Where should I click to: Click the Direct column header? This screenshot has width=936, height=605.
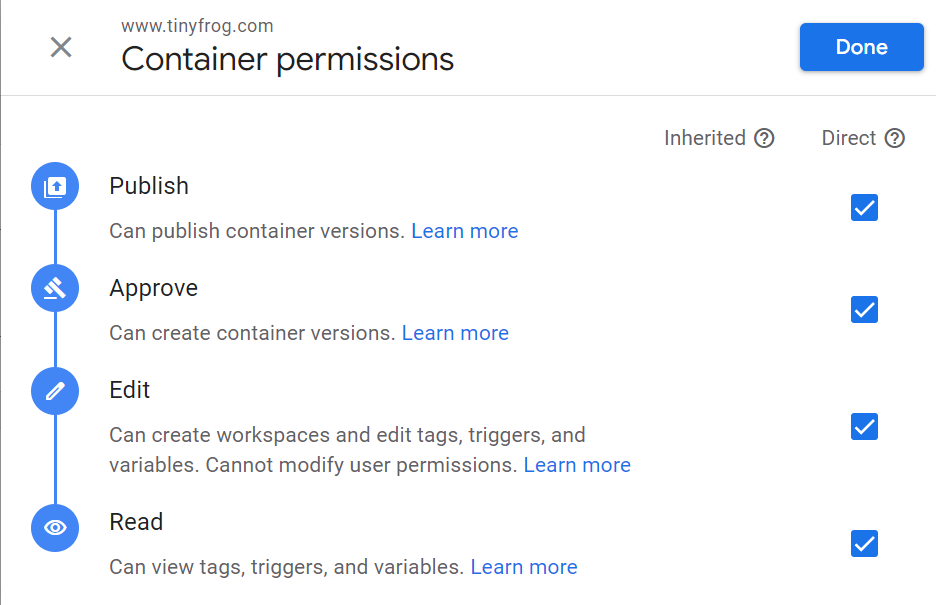[849, 138]
